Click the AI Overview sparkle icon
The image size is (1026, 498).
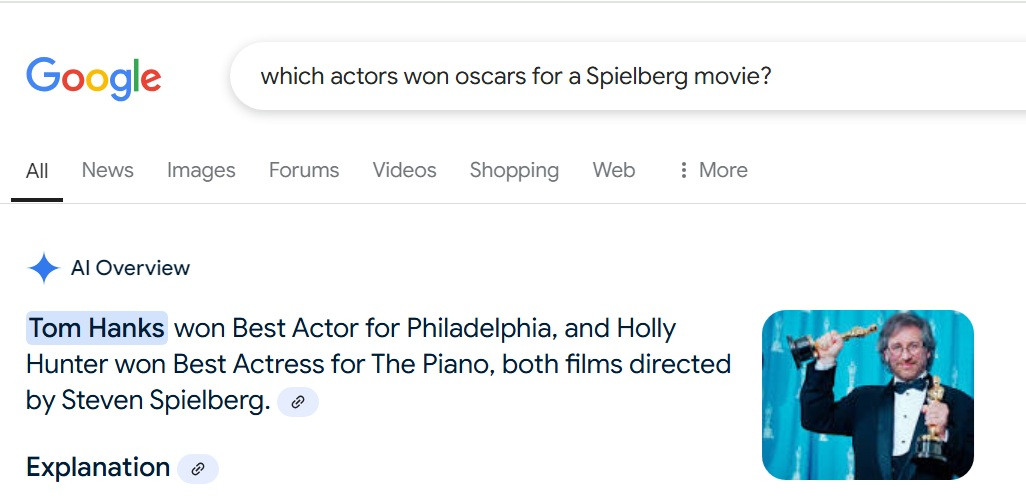pos(44,268)
